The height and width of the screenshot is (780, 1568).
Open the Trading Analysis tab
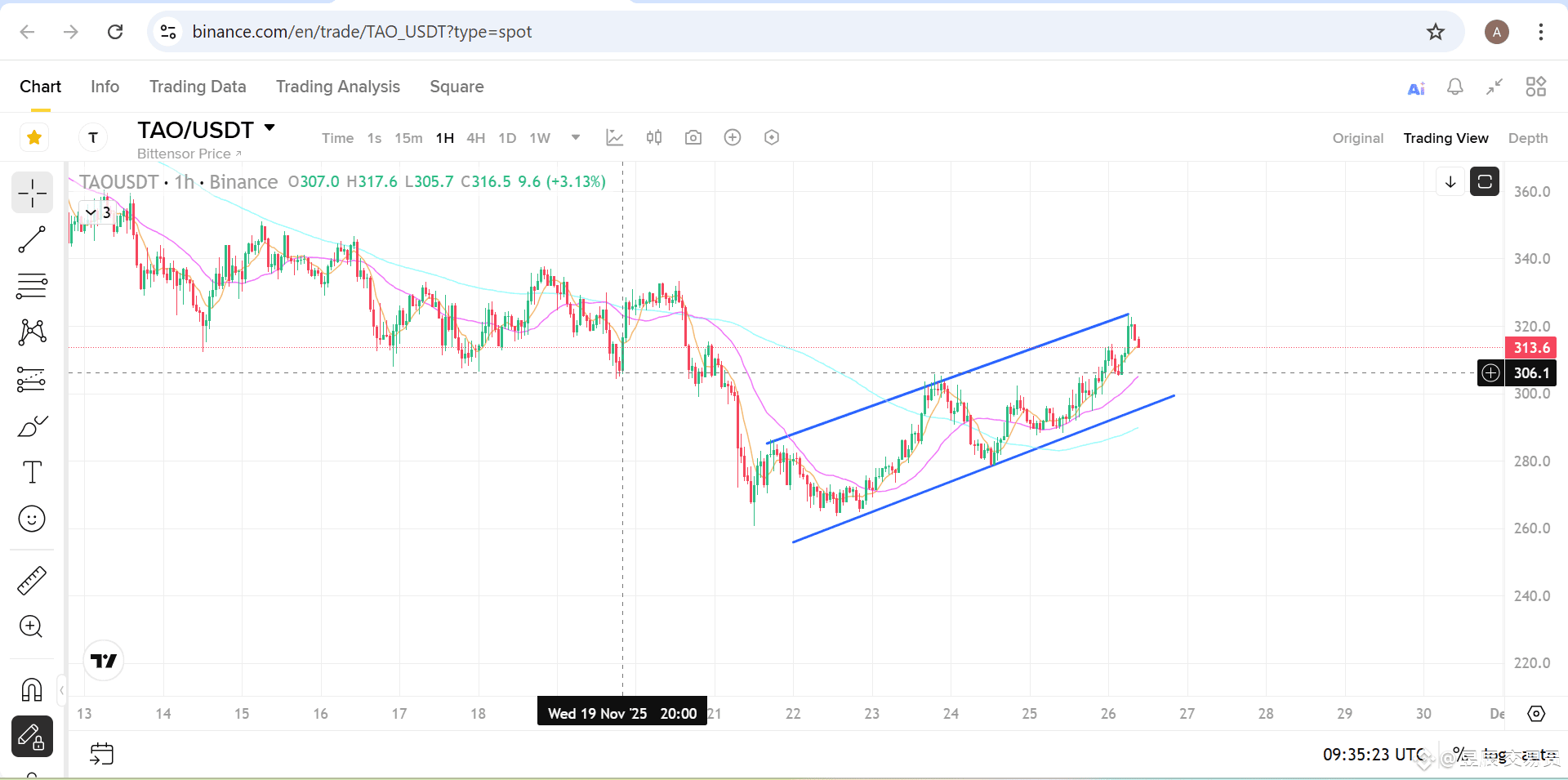[338, 87]
